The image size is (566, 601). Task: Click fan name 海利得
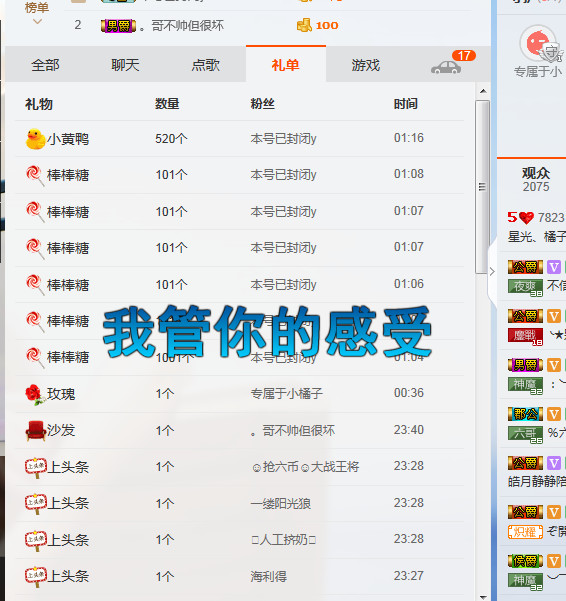(269, 576)
